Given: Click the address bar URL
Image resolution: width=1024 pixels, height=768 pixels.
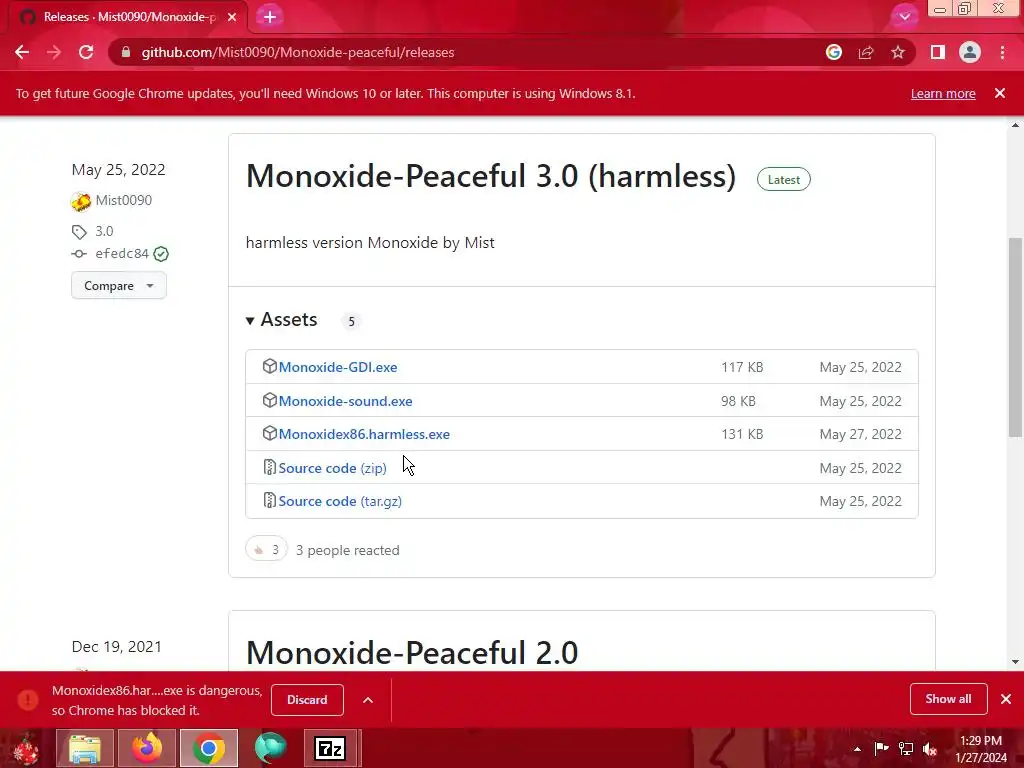Looking at the screenshot, I should (x=298, y=52).
